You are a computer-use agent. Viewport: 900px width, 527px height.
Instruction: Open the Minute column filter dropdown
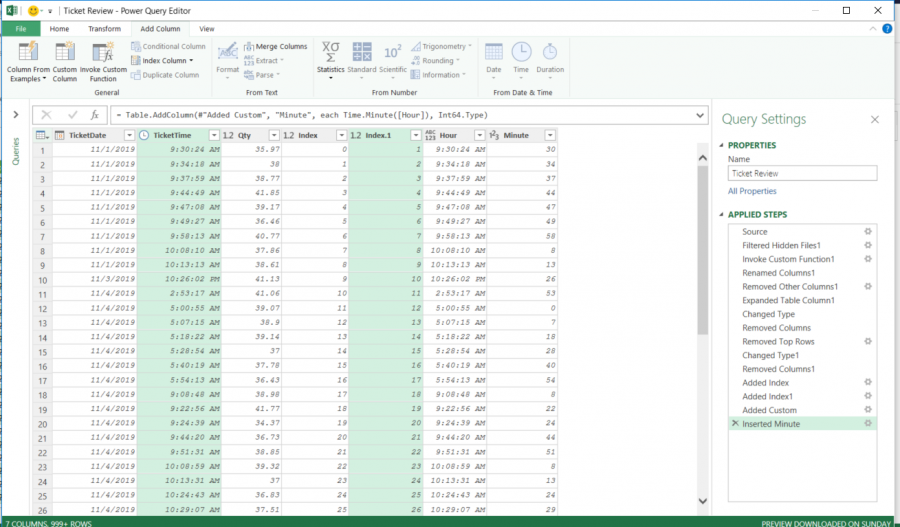(550, 135)
